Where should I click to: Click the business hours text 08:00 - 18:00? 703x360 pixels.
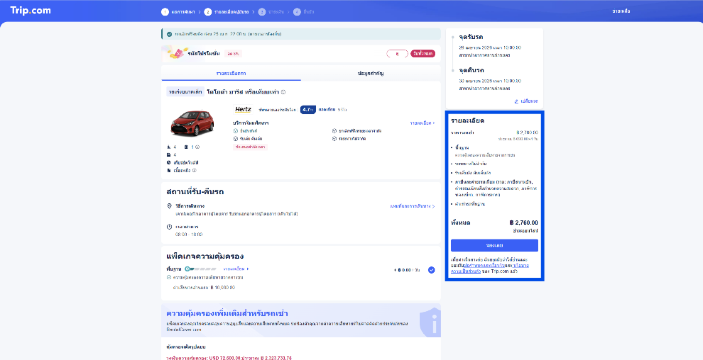tap(188, 234)
